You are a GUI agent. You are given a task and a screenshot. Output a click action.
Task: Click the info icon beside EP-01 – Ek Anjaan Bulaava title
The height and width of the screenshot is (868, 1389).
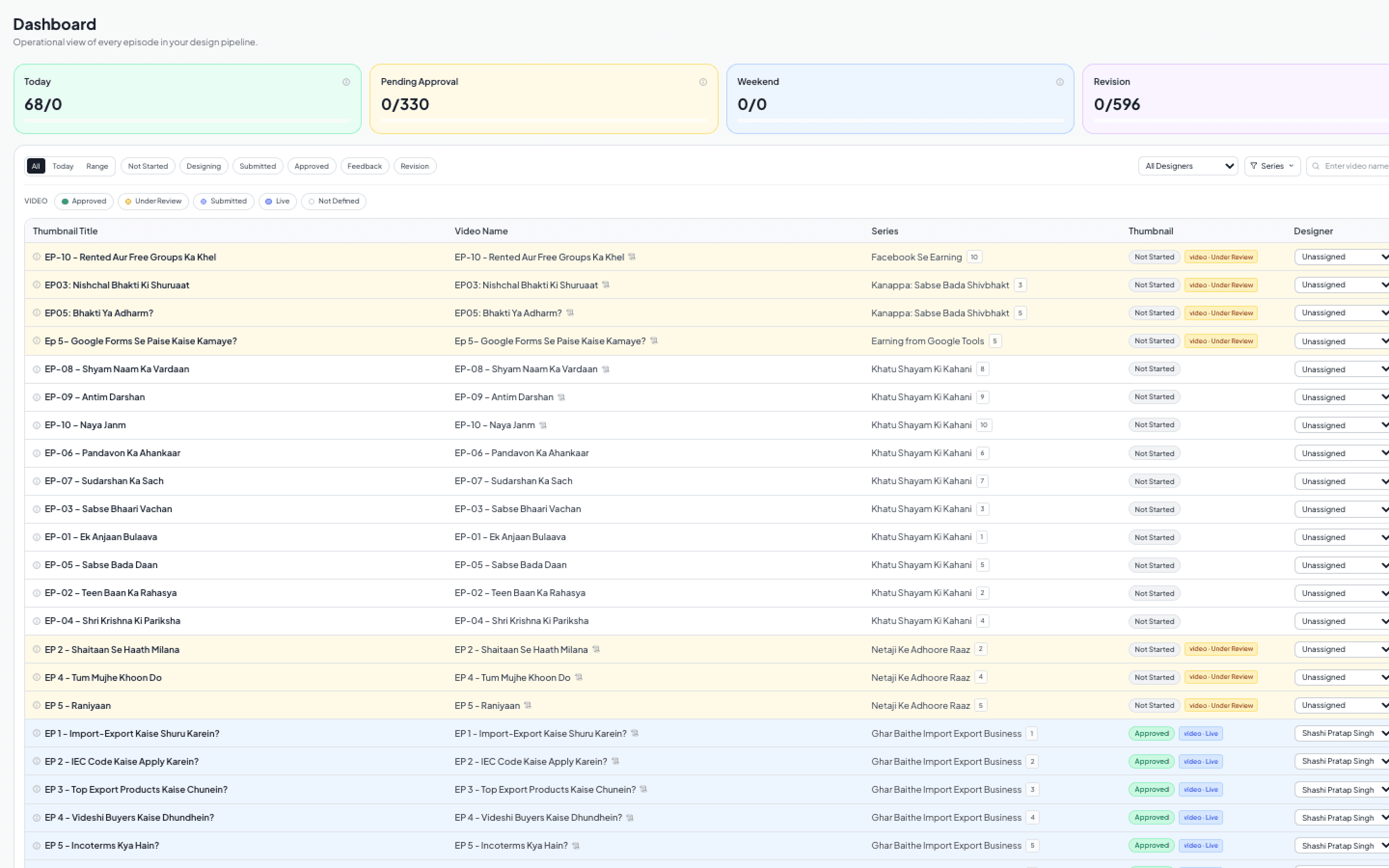(37, 537)
